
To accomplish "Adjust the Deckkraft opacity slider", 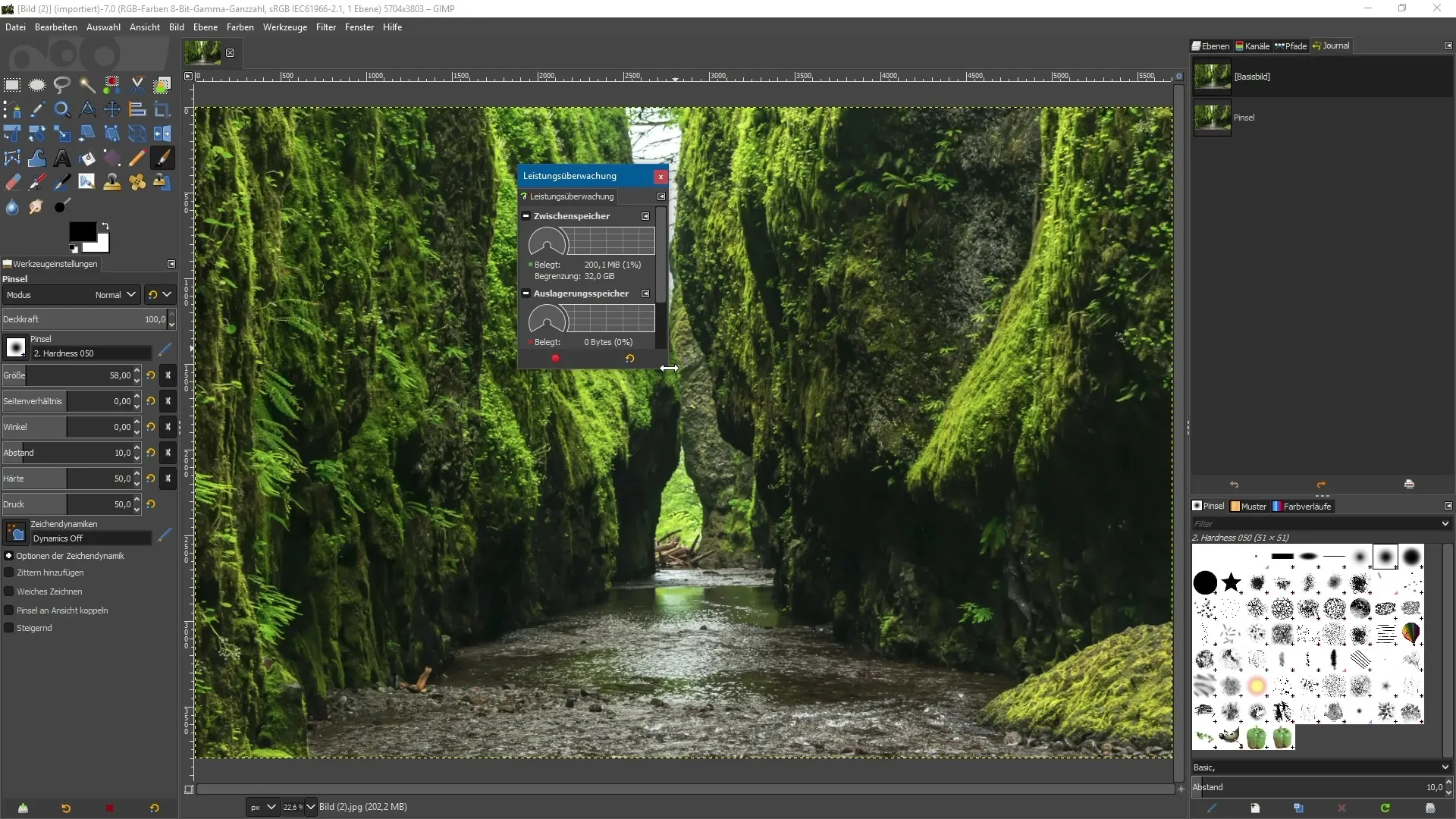I will tap(85, 319).
